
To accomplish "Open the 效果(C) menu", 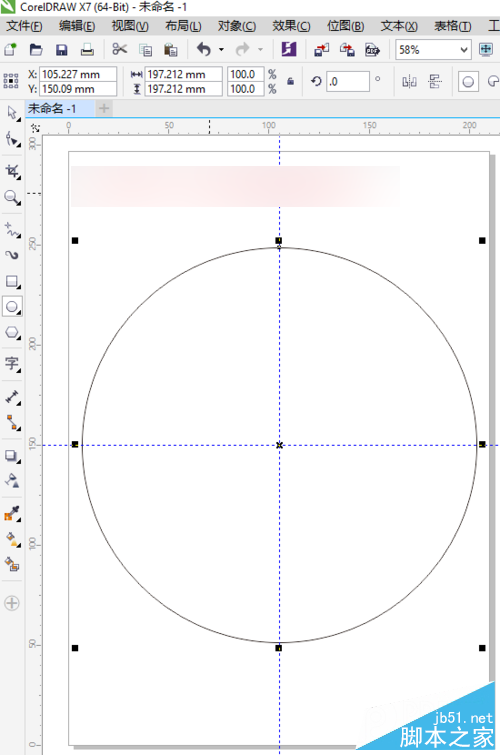I will [x=291, y=26].
